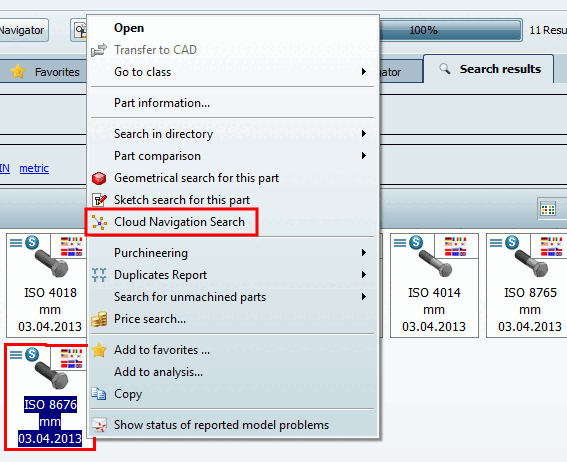Click the Duplicates Report icon
This screenshot has height=462, width=567.
[99, 275]
